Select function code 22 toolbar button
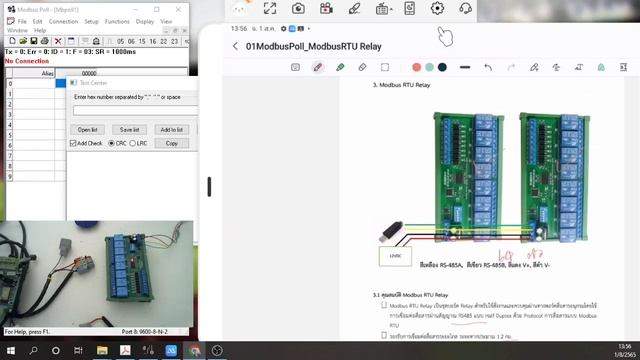This screenshot has width=640, height=360. pos(164,41)
